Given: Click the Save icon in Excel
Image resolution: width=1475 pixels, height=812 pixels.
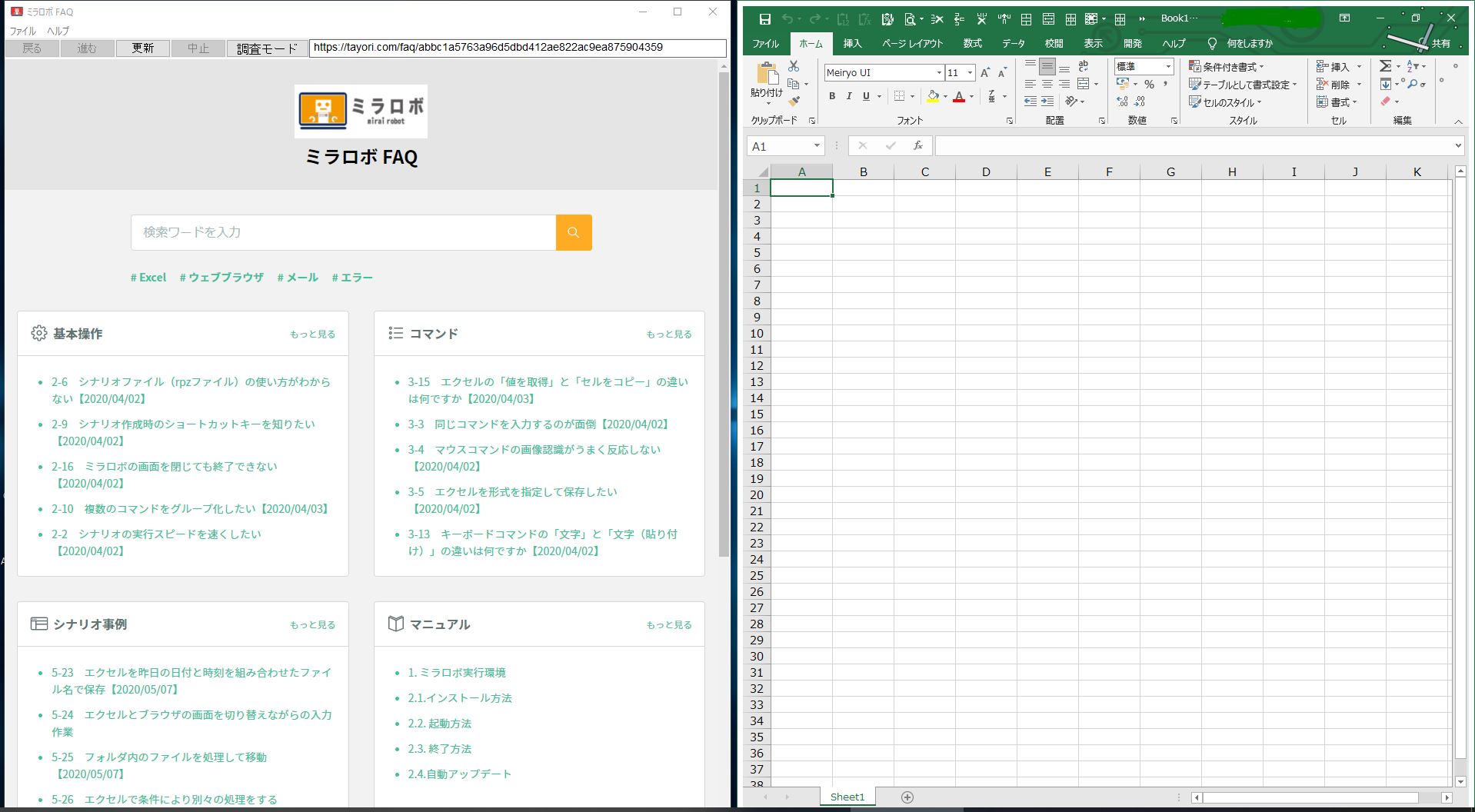Looking at the screenshot, I should click(764, 19).
